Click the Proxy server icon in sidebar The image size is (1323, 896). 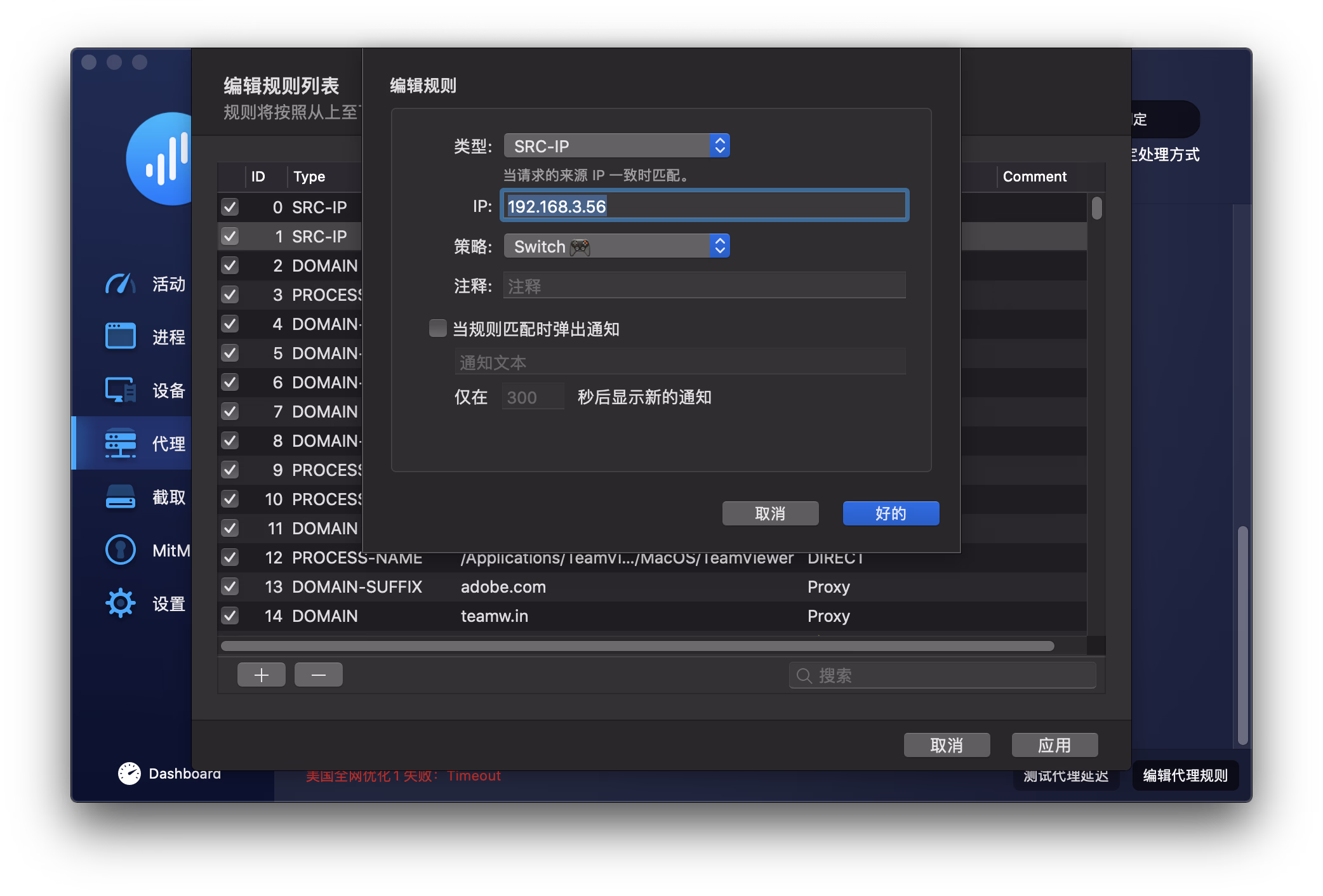coord(121,443)
